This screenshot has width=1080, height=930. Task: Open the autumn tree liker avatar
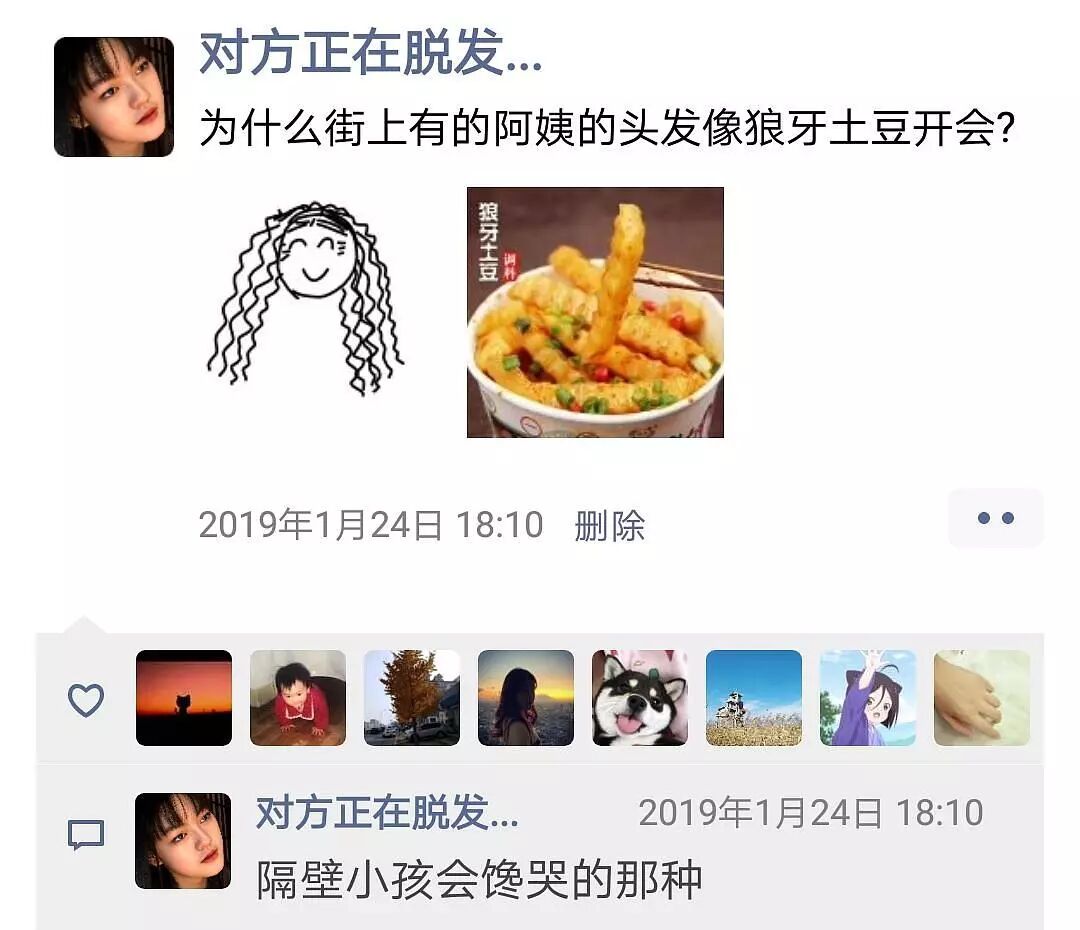(x=412, y=698)
